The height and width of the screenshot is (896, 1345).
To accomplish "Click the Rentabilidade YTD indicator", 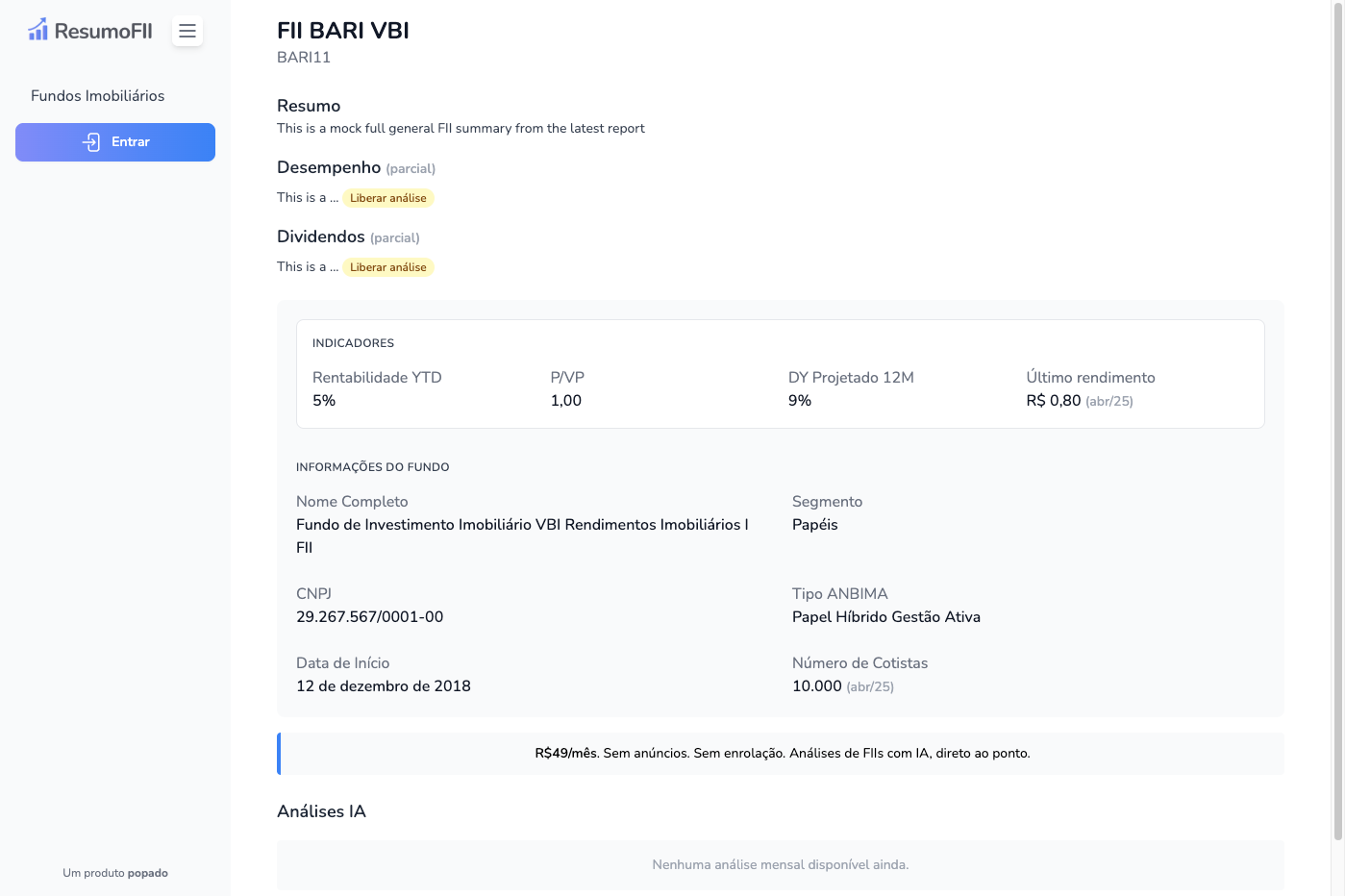I will pos(377,378).
